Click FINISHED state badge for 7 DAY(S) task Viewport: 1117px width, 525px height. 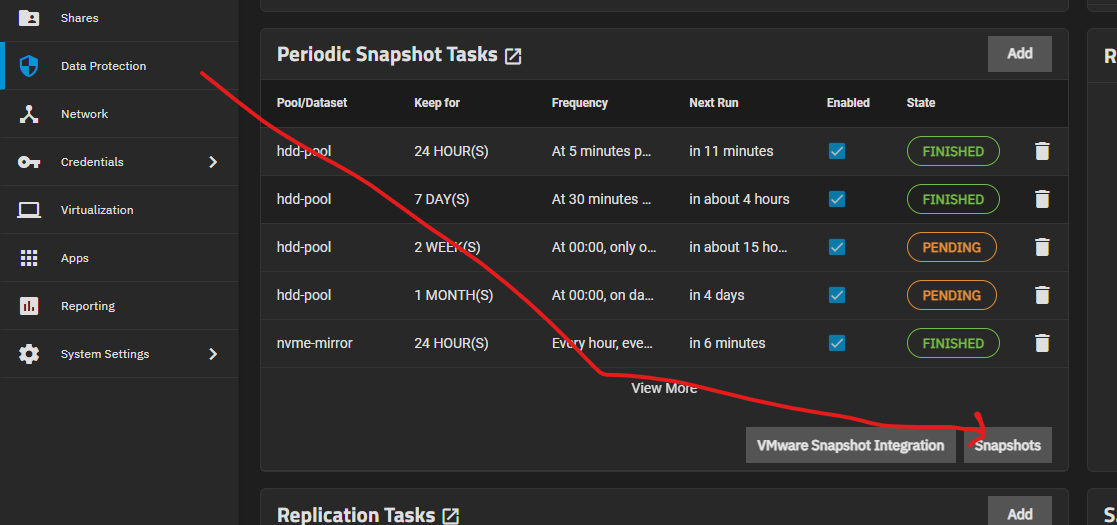952,199
